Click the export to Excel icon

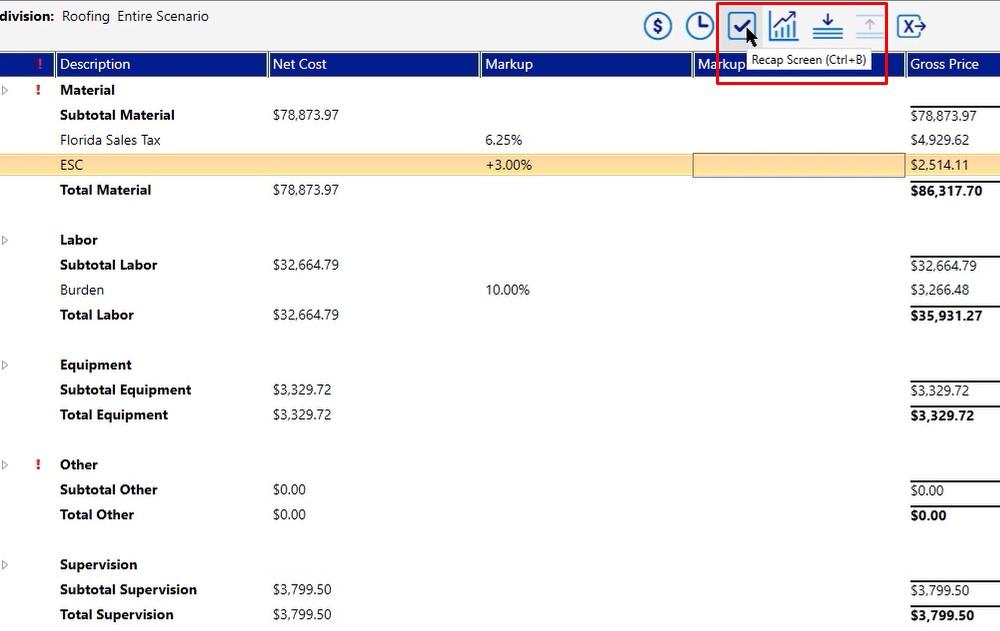coord(911,27)
